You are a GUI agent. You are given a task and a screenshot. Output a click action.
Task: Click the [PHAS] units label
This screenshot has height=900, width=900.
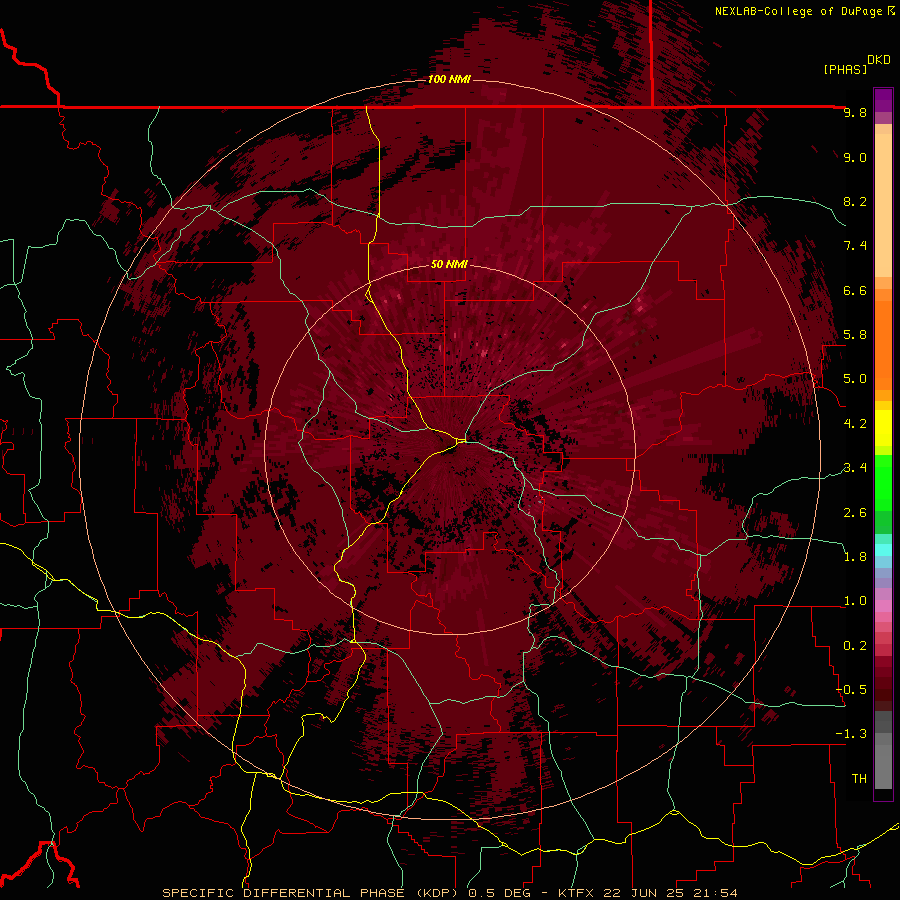(845, 69)
